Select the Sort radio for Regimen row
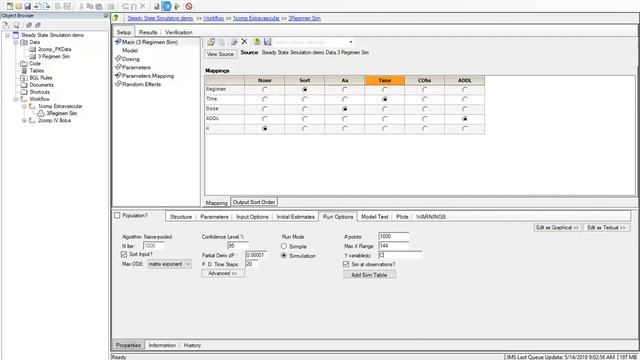This screenshot has height=360, width=640. [304, 89]
